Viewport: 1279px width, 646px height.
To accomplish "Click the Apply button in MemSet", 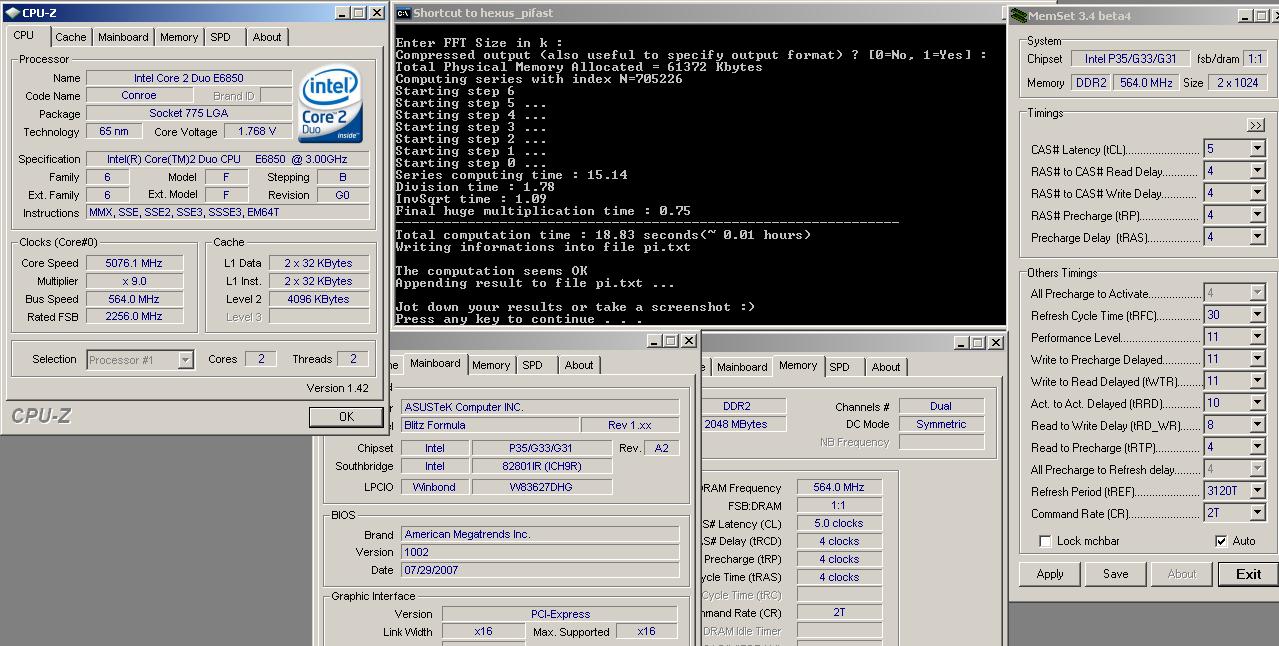I will coord(1050,574).
